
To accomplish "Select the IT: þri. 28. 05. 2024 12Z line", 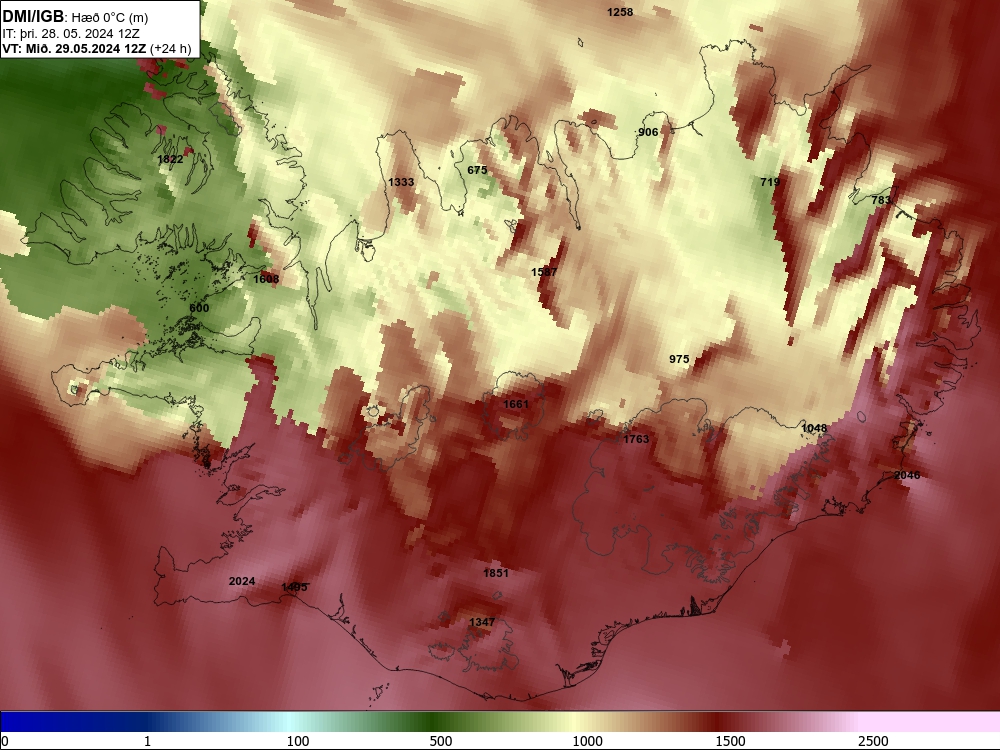I will click(71, 34).
